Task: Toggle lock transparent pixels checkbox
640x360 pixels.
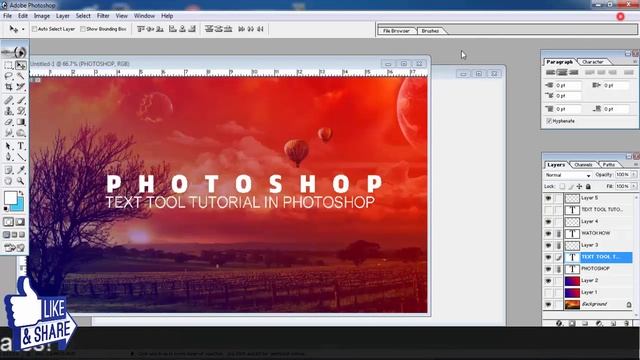Action: (x=562, y=187)
